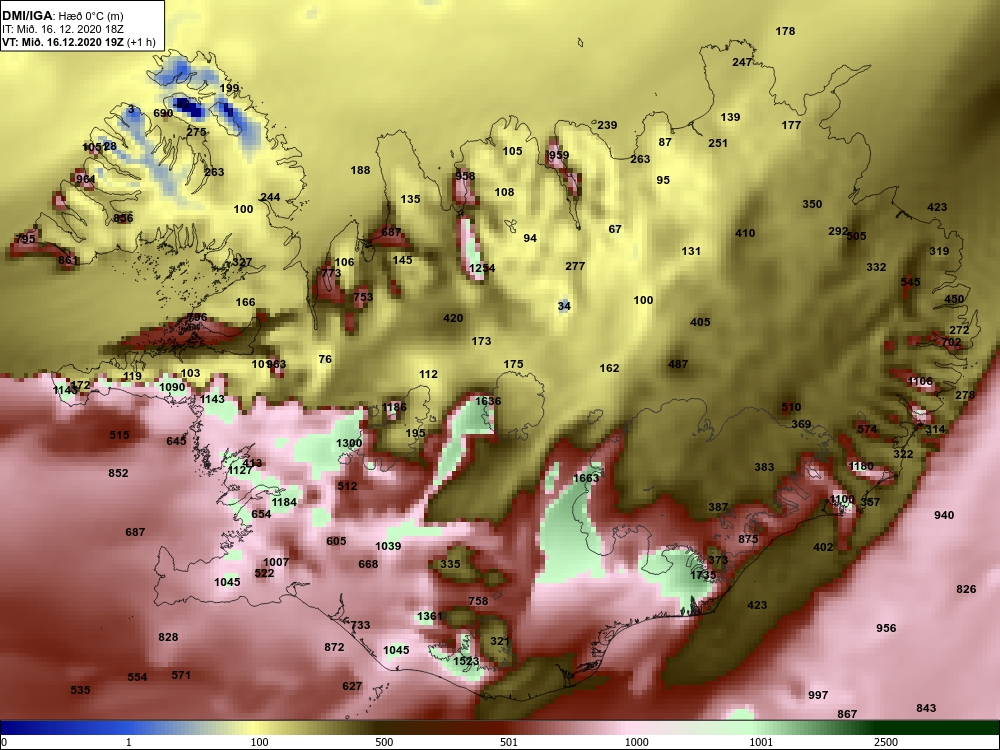This screenshot has width=1000, height=750.
Task: Click the map value 1361
Action: (x=429, y=616)
